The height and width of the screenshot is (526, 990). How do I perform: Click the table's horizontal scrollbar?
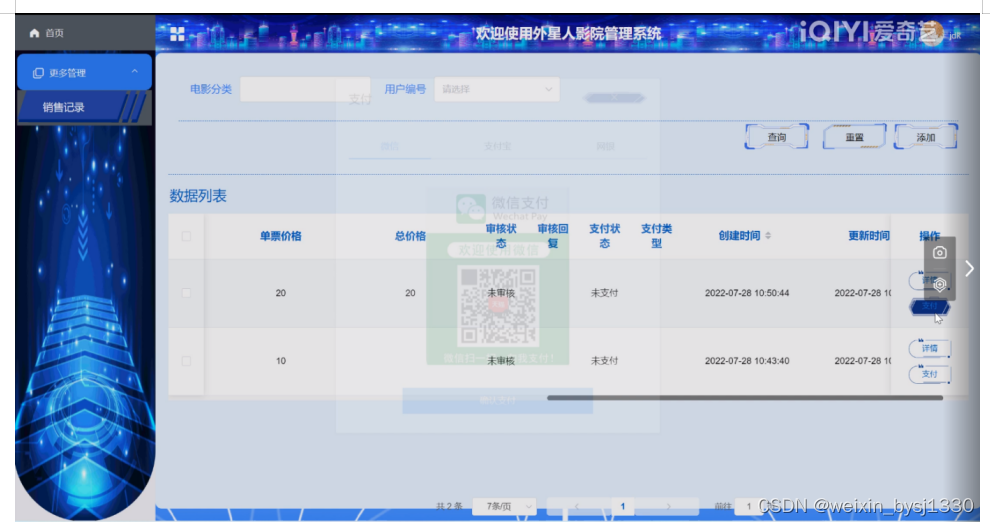point(745,398)
